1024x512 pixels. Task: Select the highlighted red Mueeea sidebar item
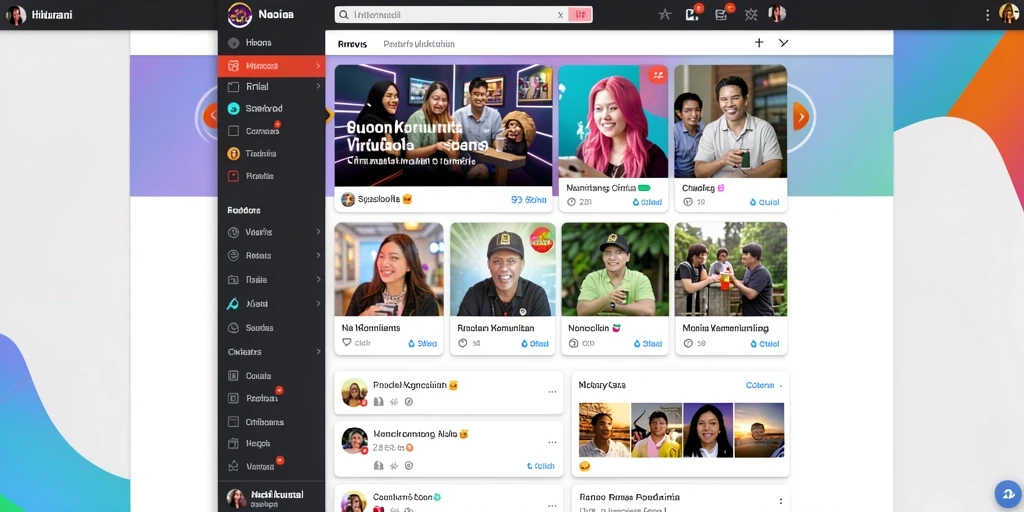tap(271, 66)
